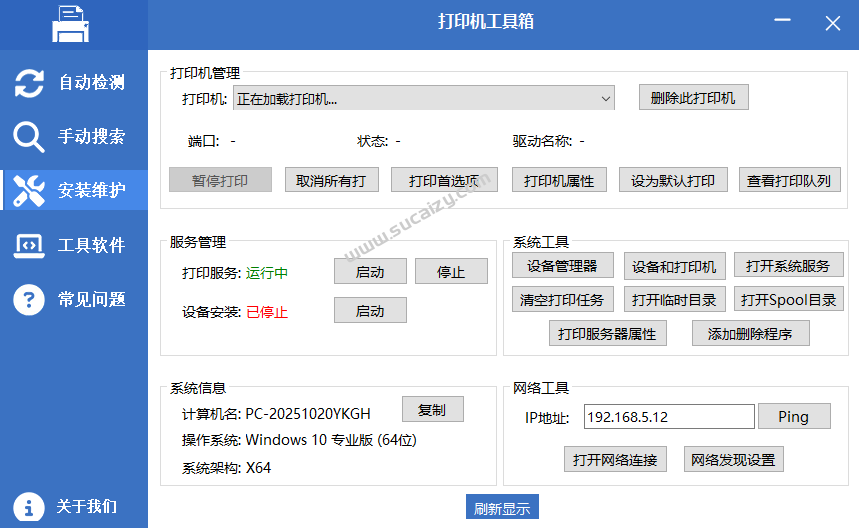Close the 打印机工具箱 window
The width and height of the screenshot is (859, 528).
[833, 23]
